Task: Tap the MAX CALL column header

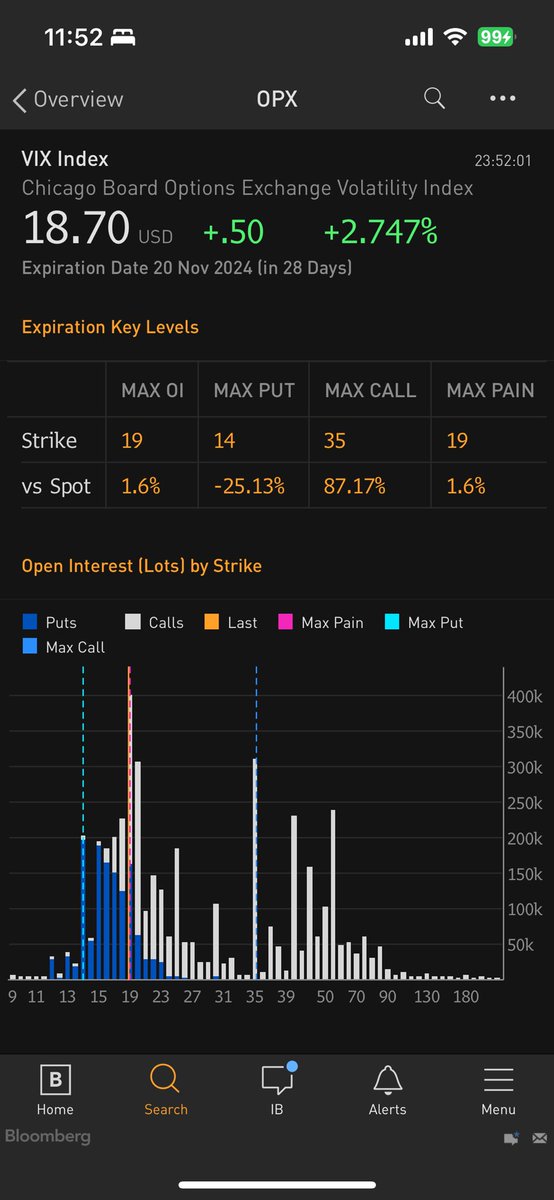Action: pyautogui.click(x=370, y=390)
